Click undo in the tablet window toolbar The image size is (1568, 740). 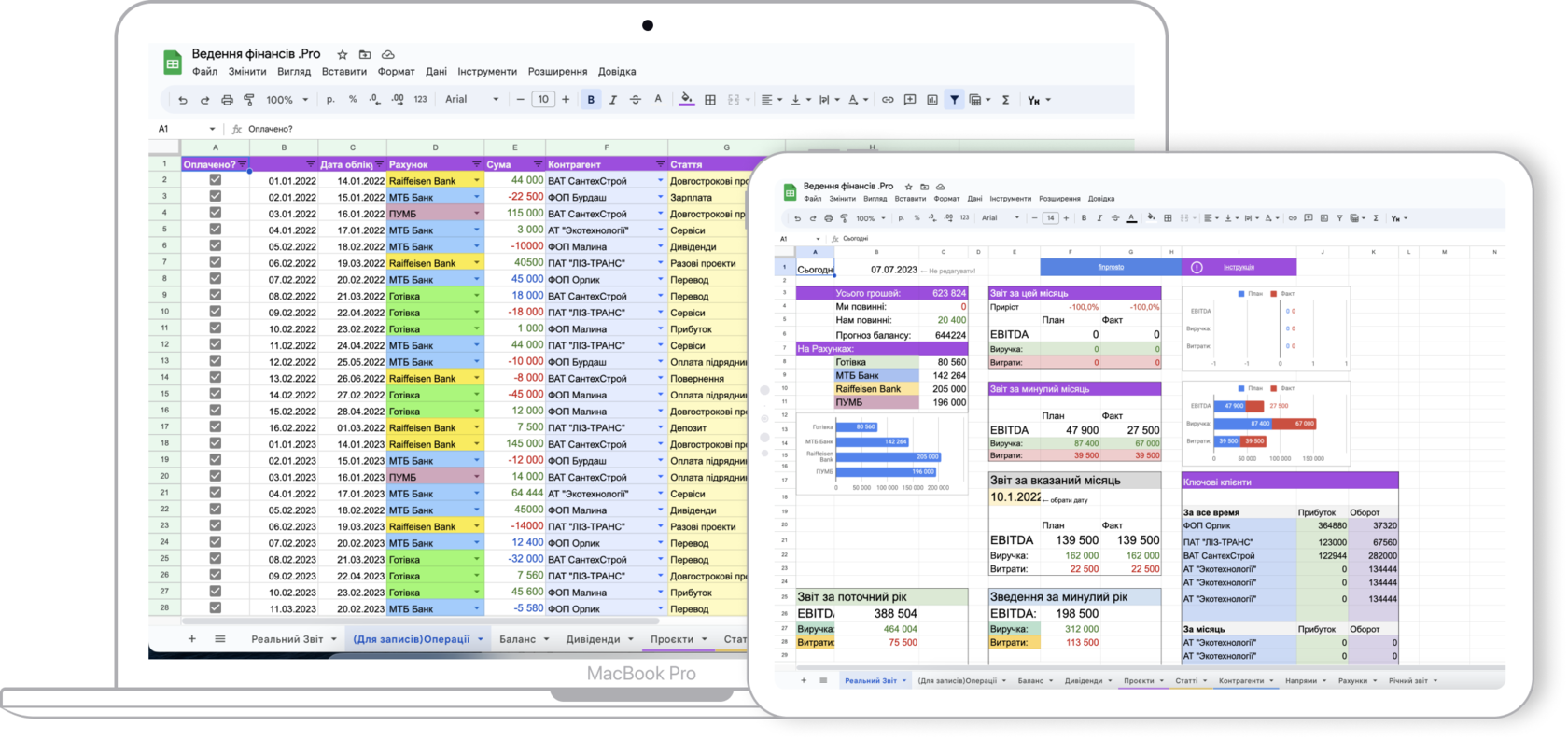coord(798,218)
